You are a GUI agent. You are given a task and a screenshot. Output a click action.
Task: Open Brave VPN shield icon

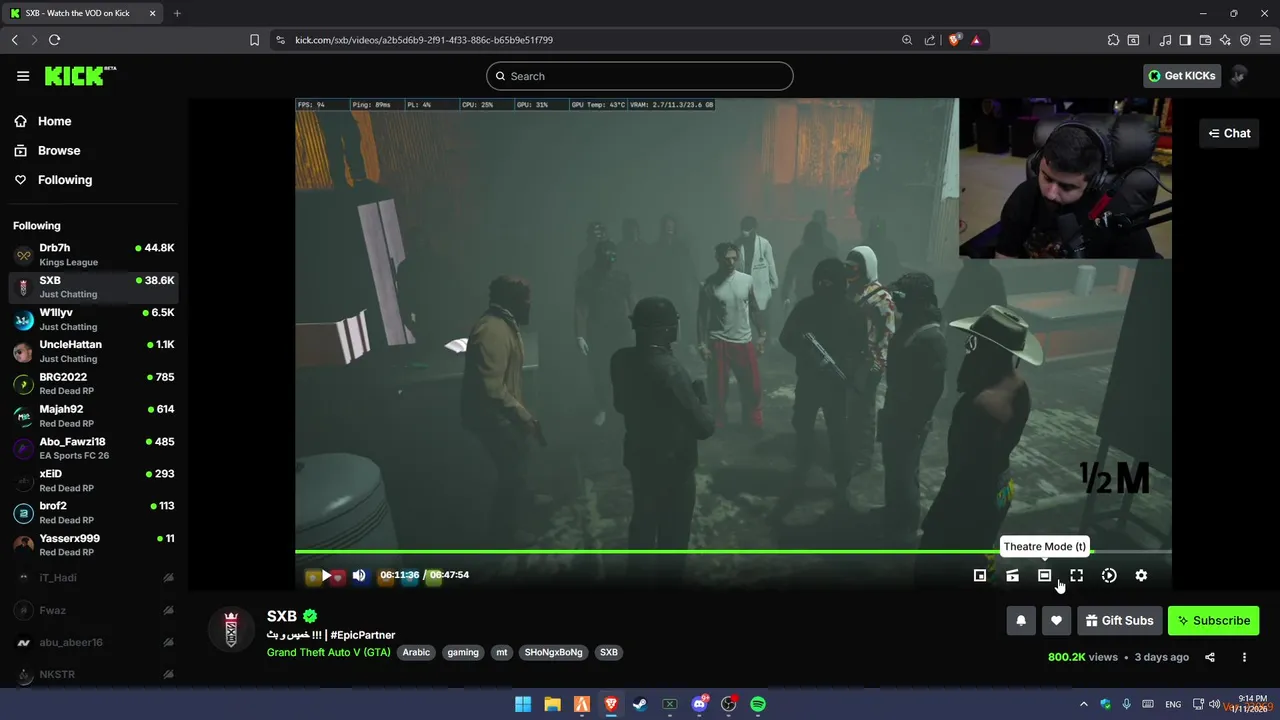pos(1245,40)
